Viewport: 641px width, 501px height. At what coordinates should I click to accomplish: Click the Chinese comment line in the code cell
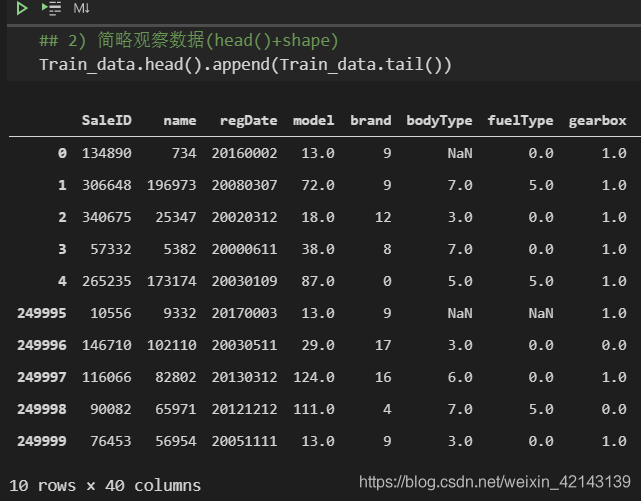(188, 41)
